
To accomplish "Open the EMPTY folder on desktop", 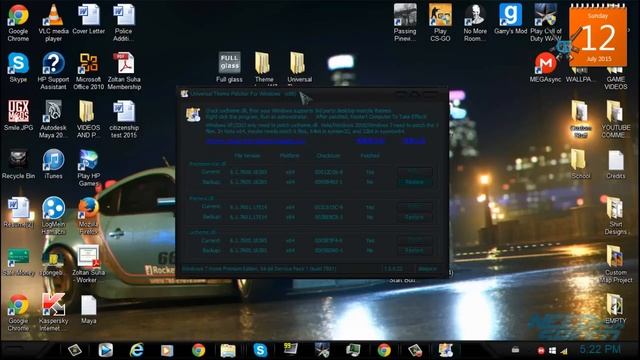I will [616, 309].
